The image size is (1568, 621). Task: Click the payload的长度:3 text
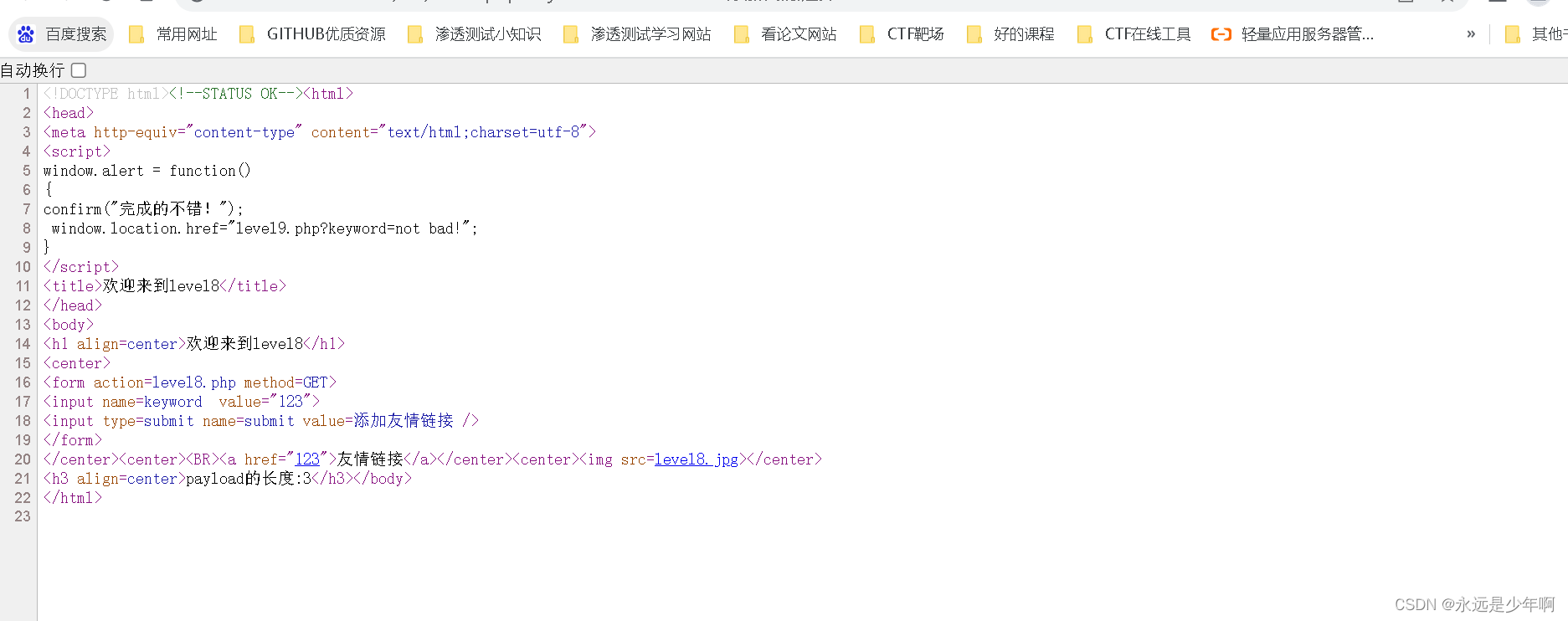(249, 479)
